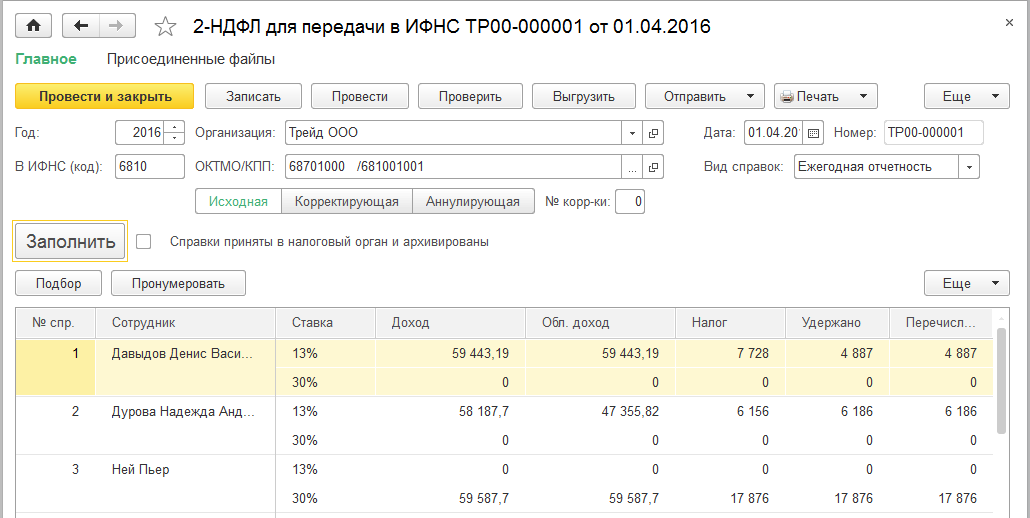The image size is (1030, 518).
Task: Expand the Организация dropdown arrow
Action: (x=631, y=133)
